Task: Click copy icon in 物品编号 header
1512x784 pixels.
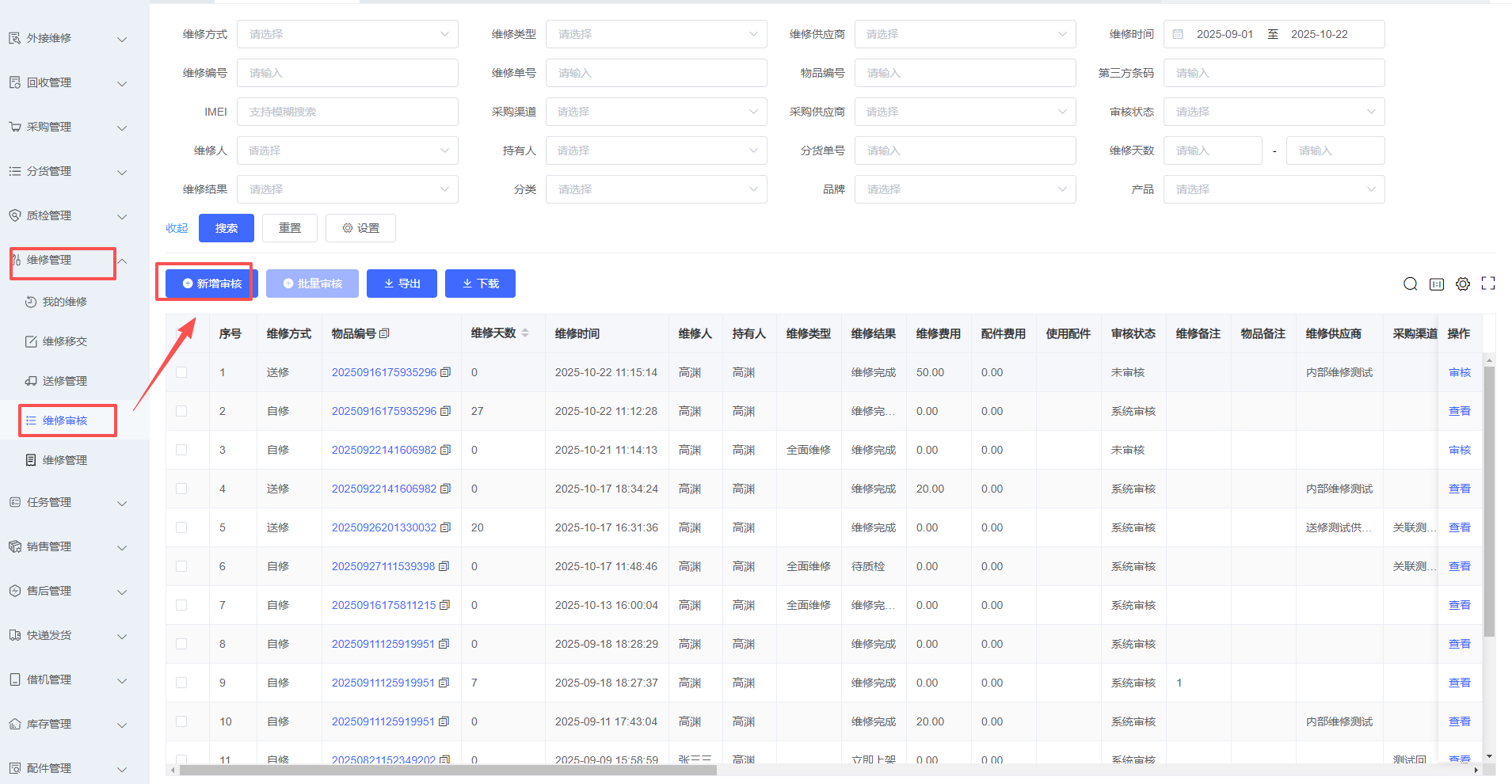Action: [385, 334]
